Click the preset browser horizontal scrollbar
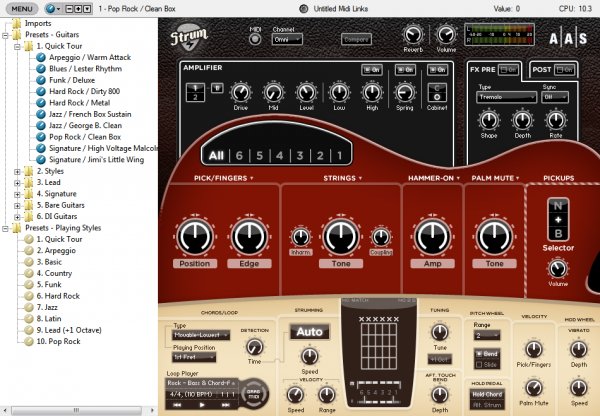Viewport: 600px width, 416px height. [79, 410]
